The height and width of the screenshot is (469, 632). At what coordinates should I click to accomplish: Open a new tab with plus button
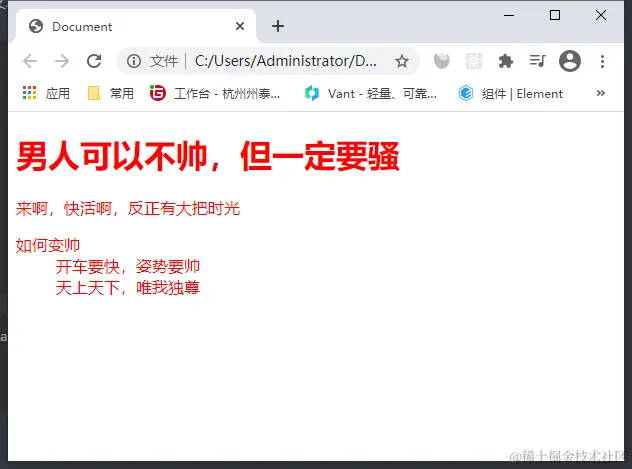click(278, 26)
